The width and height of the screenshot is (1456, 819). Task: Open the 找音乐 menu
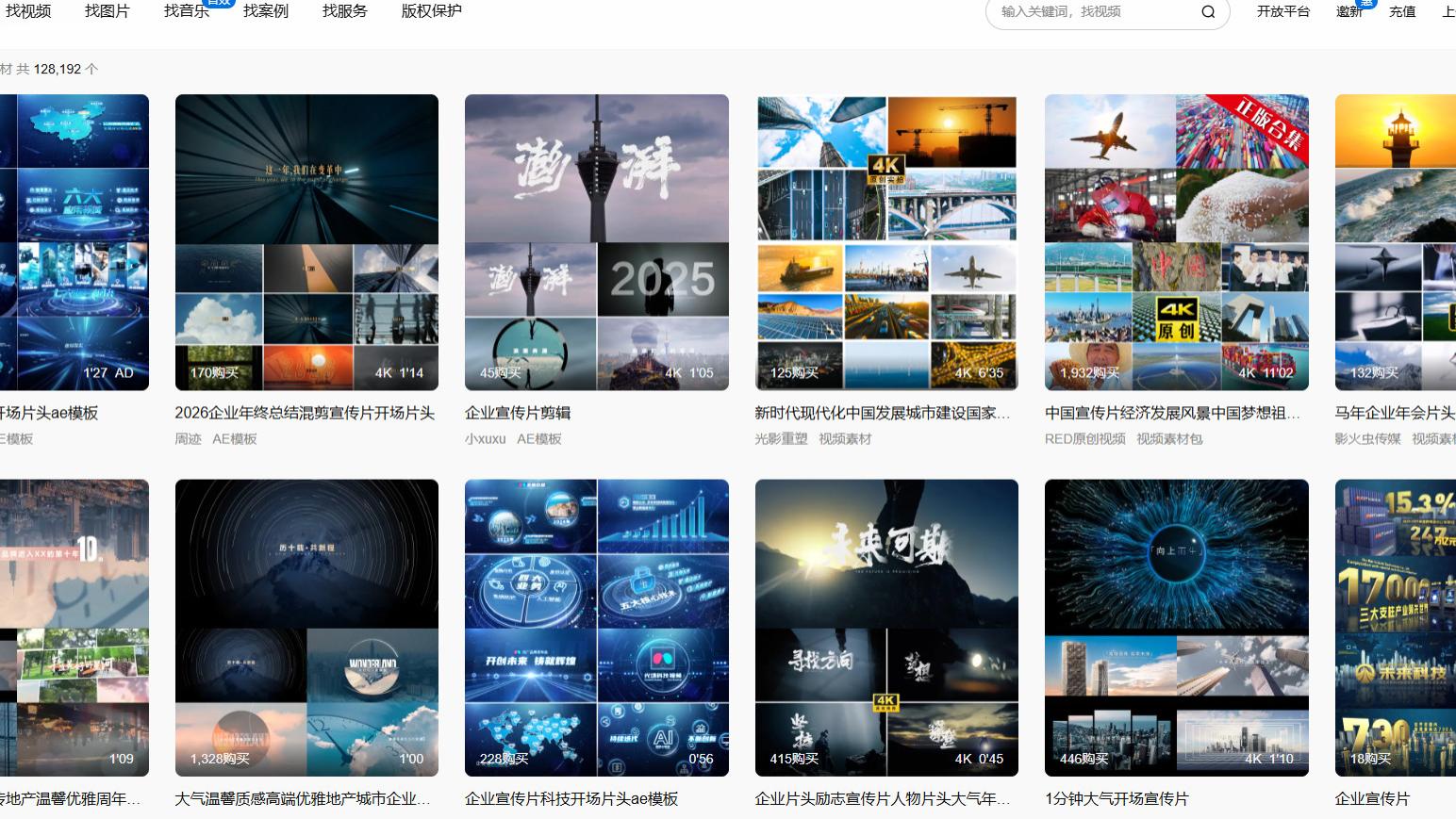coord(187,11)
